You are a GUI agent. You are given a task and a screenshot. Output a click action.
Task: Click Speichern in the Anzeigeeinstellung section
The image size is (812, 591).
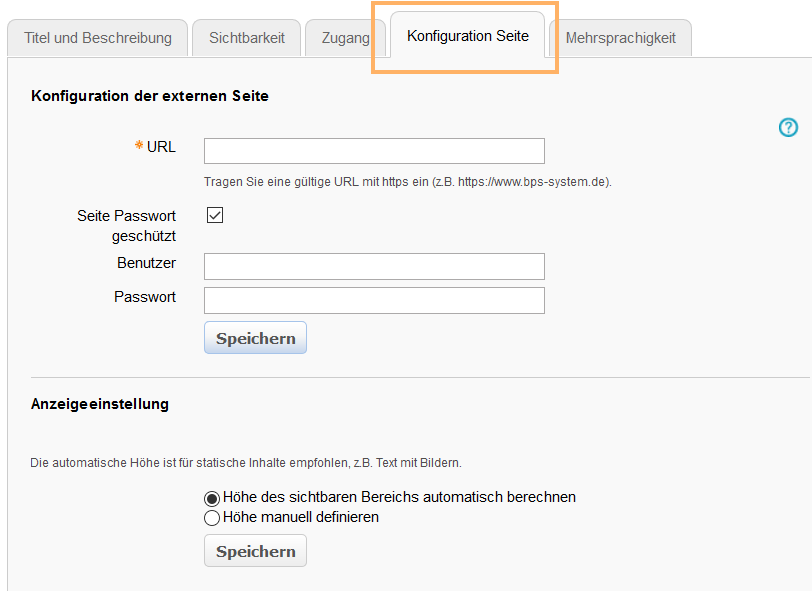click(x=254, y=550)
